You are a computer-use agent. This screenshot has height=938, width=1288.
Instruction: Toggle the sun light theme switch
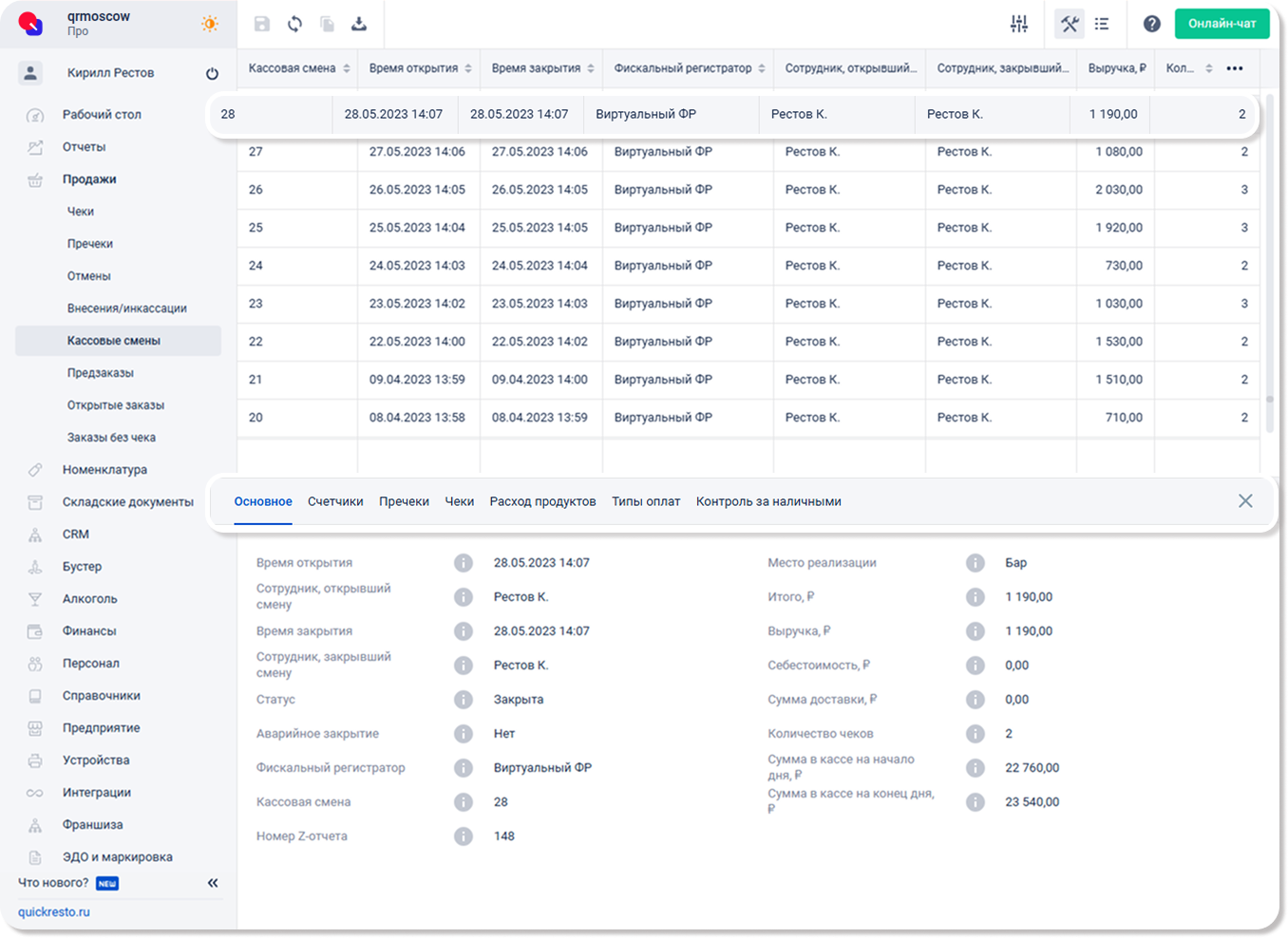[x=210, y=24]
